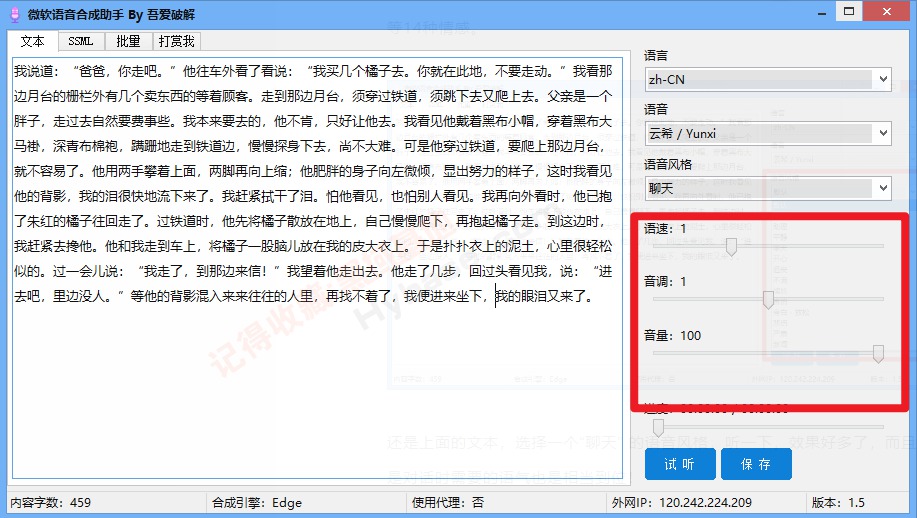Click the 外网IP address status entry
The height and width of the screenshot is (518, 917).
coord(681,503)
